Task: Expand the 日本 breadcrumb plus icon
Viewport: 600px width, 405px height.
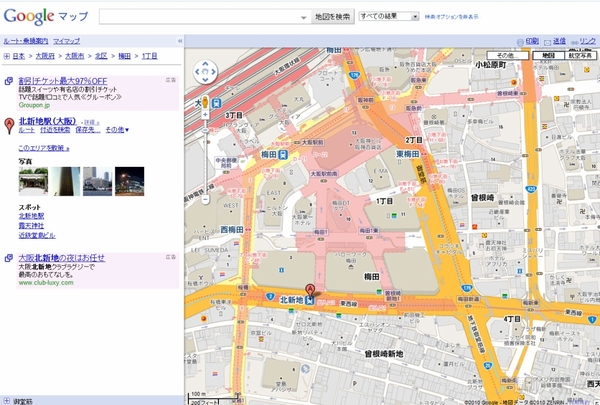Action: [x=7, y=56]
